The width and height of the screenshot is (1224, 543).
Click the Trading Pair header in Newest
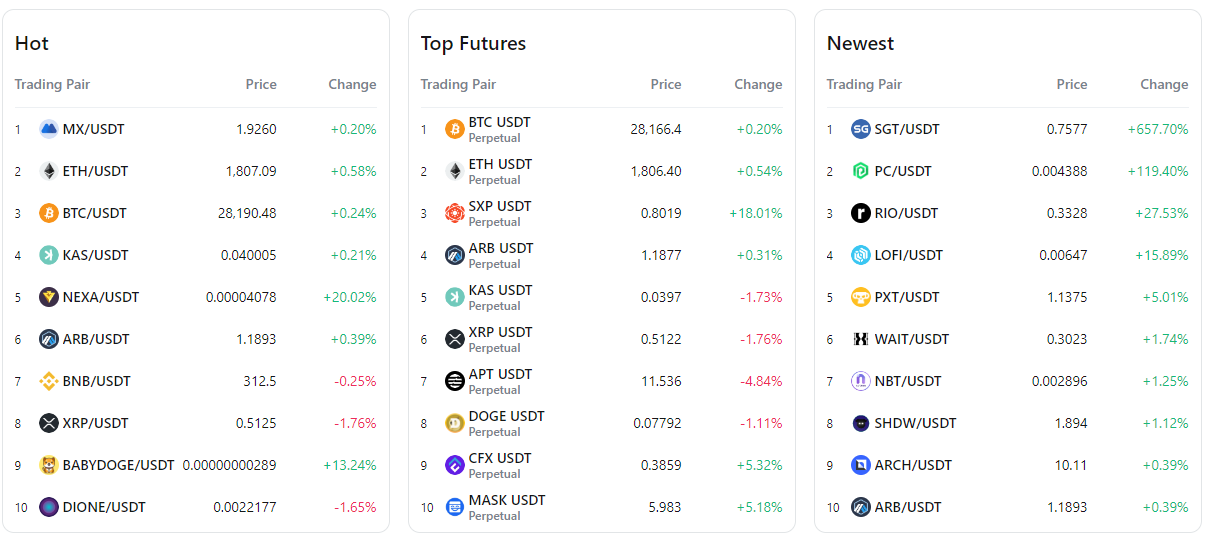[x=864, y=85]
